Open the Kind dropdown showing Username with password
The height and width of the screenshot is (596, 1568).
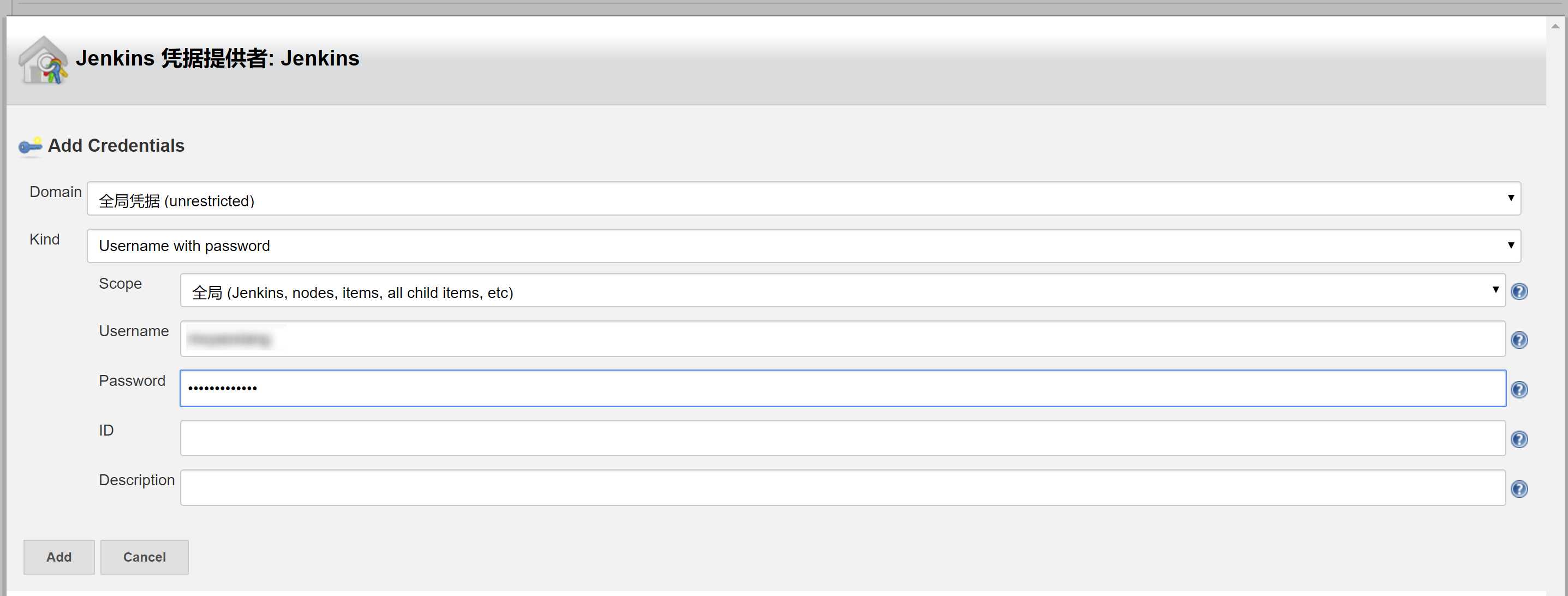coord(803,246)
